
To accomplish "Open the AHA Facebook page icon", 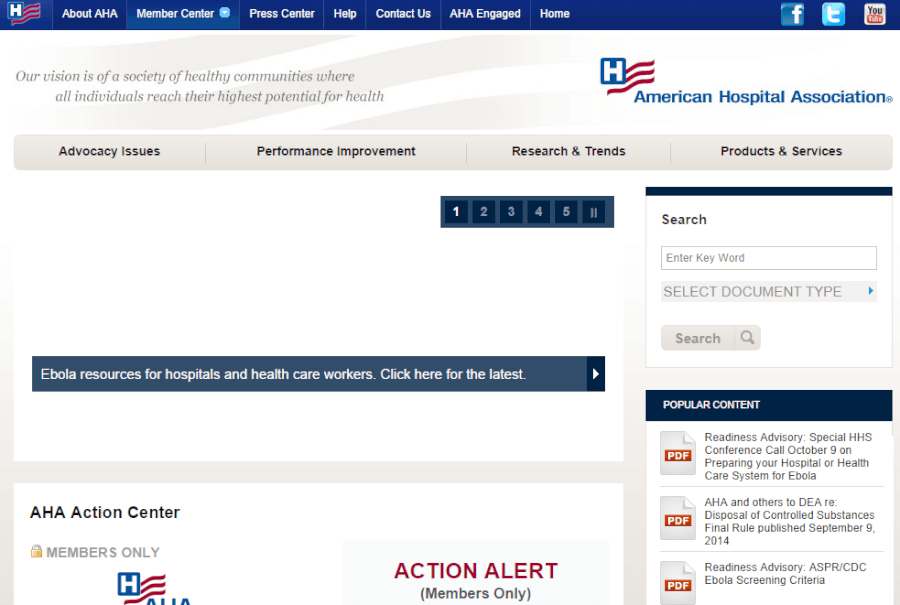I will pyautogui.click(x=792, y=14).
